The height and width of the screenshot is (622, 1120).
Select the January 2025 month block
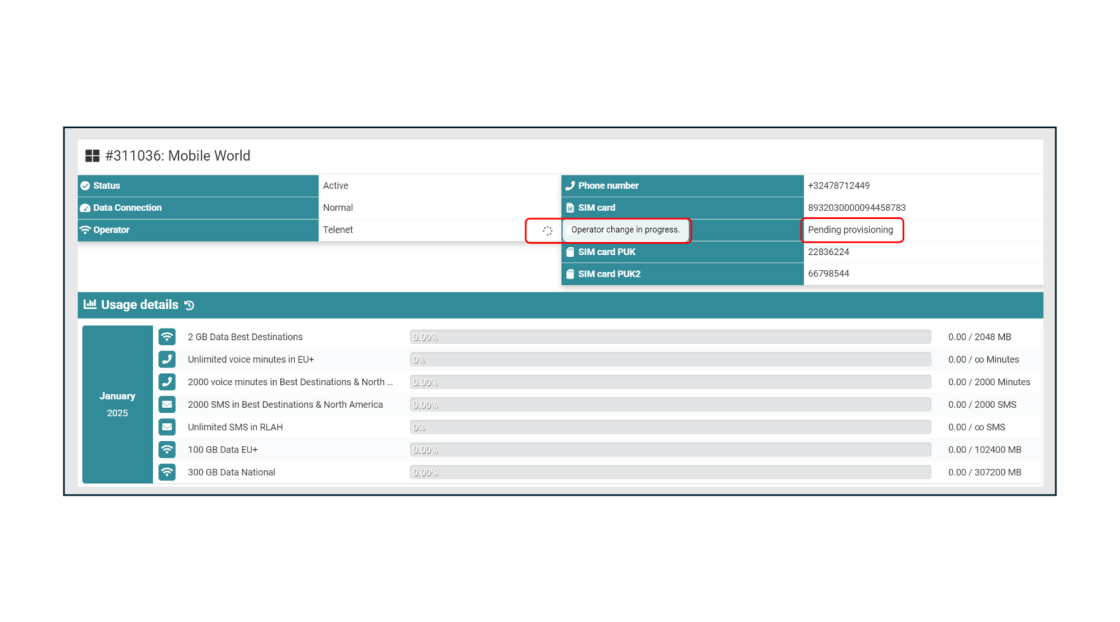[118, 404]
